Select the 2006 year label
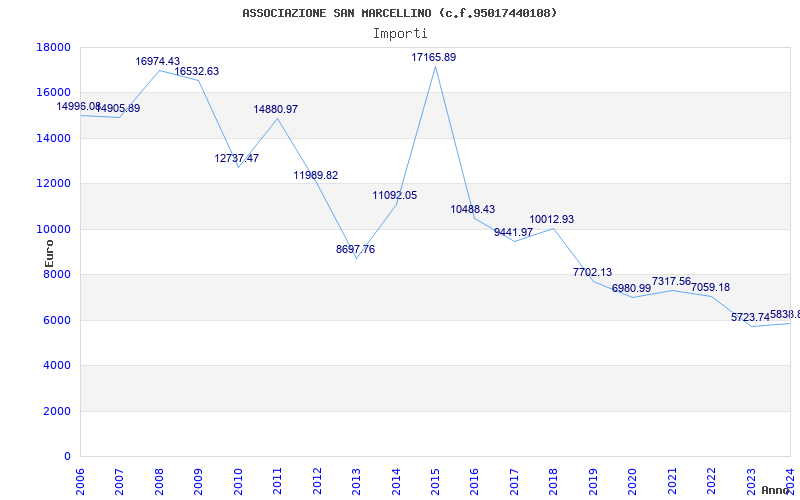 click(80, 481)
